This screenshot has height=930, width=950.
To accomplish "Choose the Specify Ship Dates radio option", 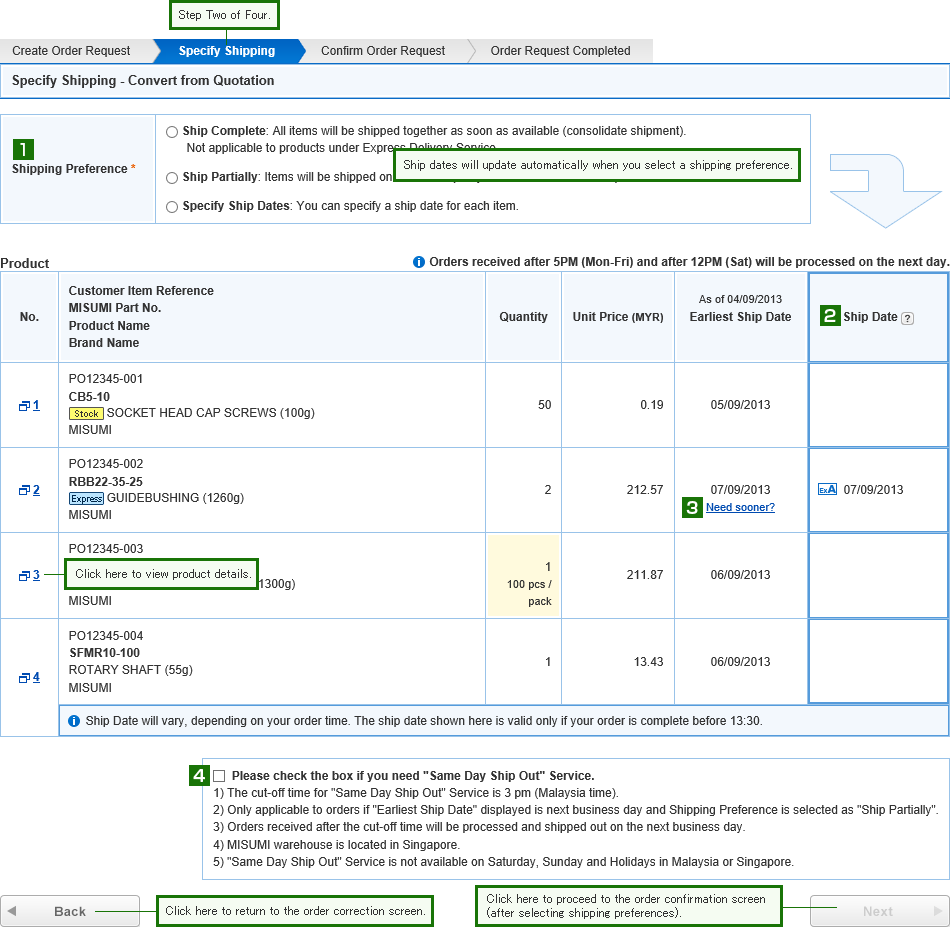I will (x=173, y=207).
